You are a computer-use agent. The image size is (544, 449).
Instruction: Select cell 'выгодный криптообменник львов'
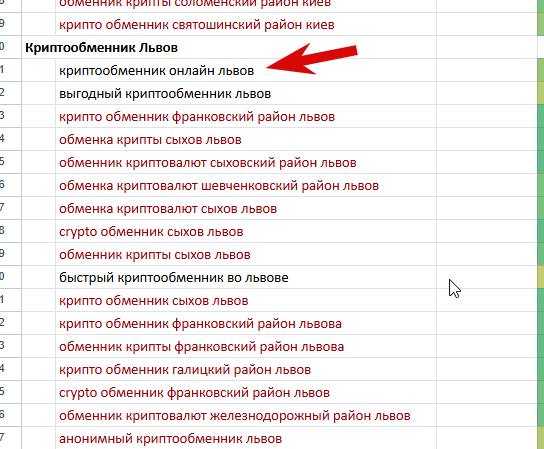coord(246,93)
